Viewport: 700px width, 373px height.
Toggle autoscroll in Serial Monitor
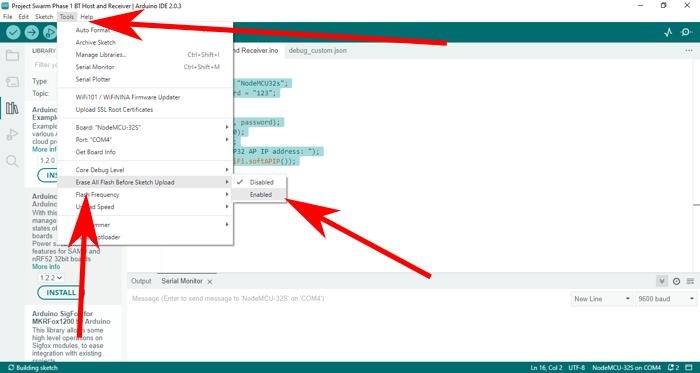coord(662,281)
